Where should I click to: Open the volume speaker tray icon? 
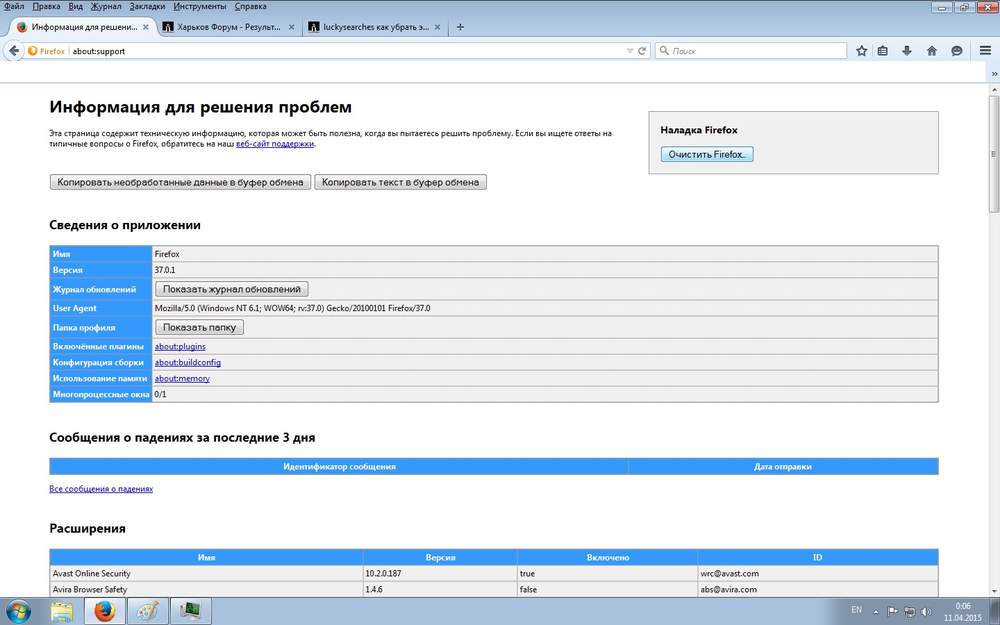[x=926, y=612]
